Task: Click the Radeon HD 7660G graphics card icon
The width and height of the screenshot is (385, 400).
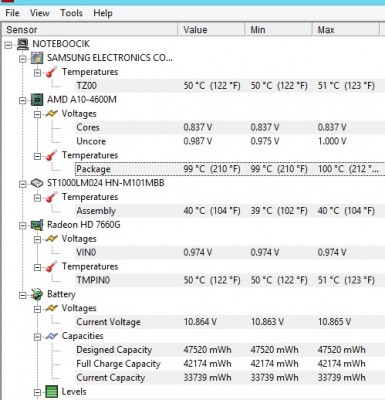Action: pyautogui.click(x=37, y=225)
